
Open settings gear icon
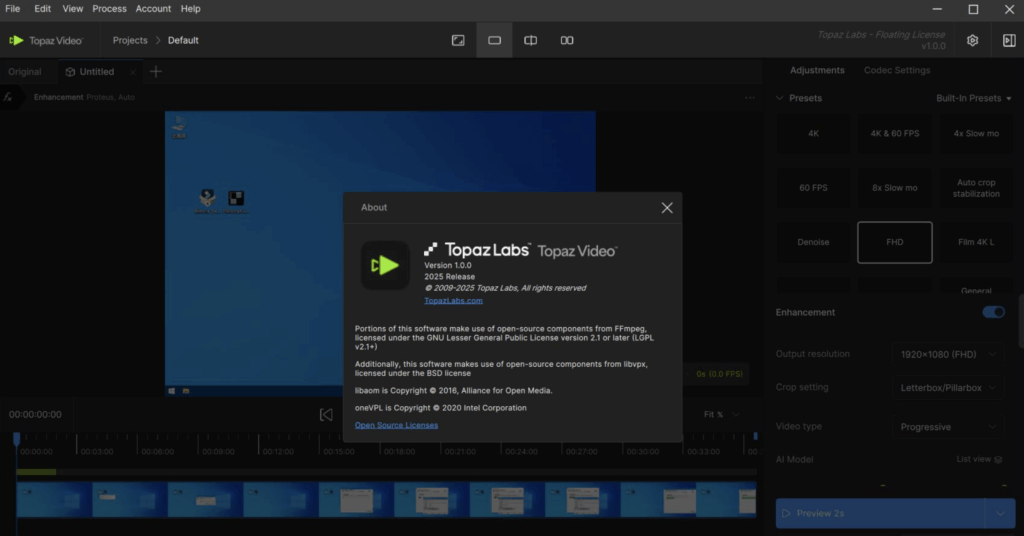point(972,40)
